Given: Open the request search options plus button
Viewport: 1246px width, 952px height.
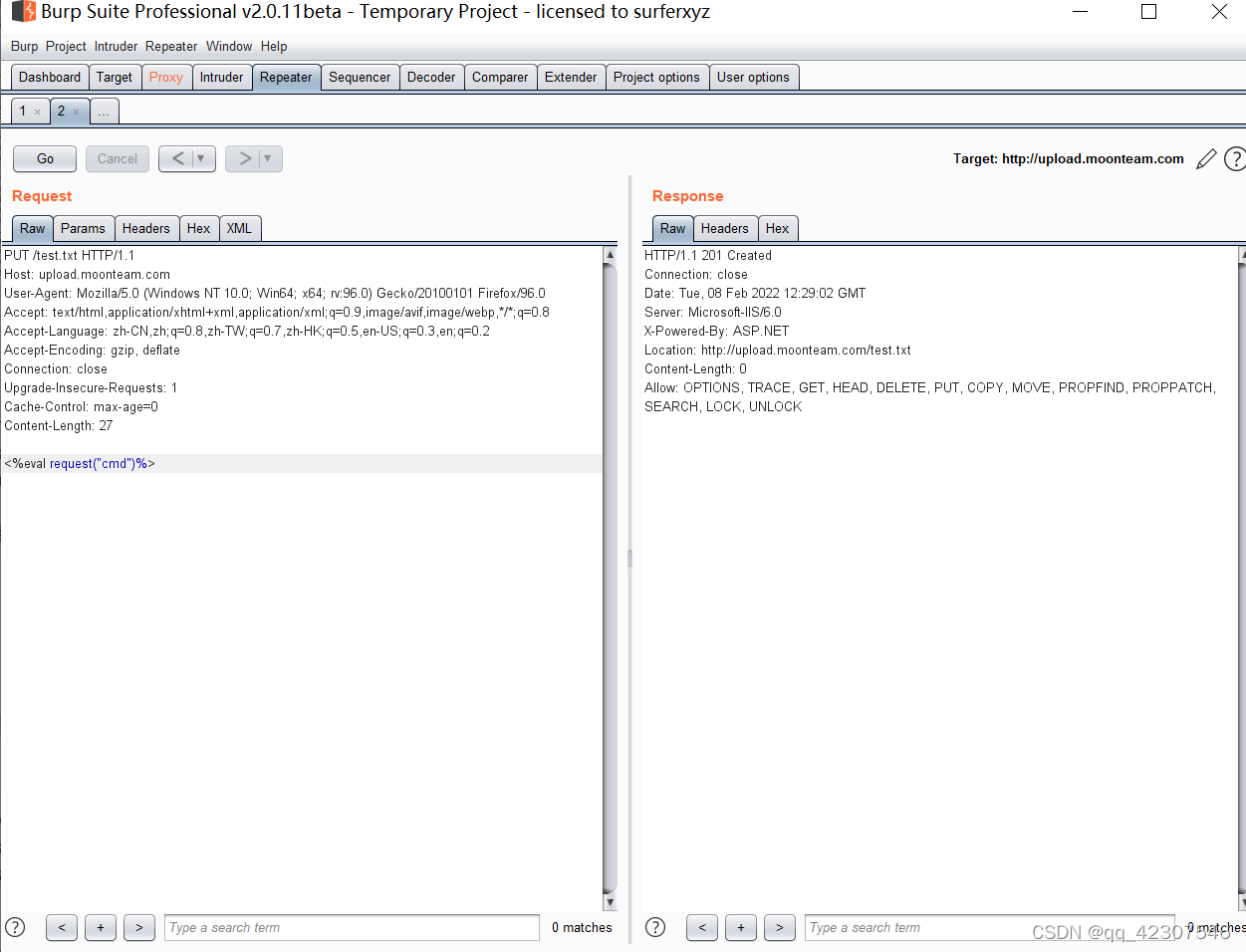Looking at the screenshot, I should pyautogui.click(x=101, y=927).
